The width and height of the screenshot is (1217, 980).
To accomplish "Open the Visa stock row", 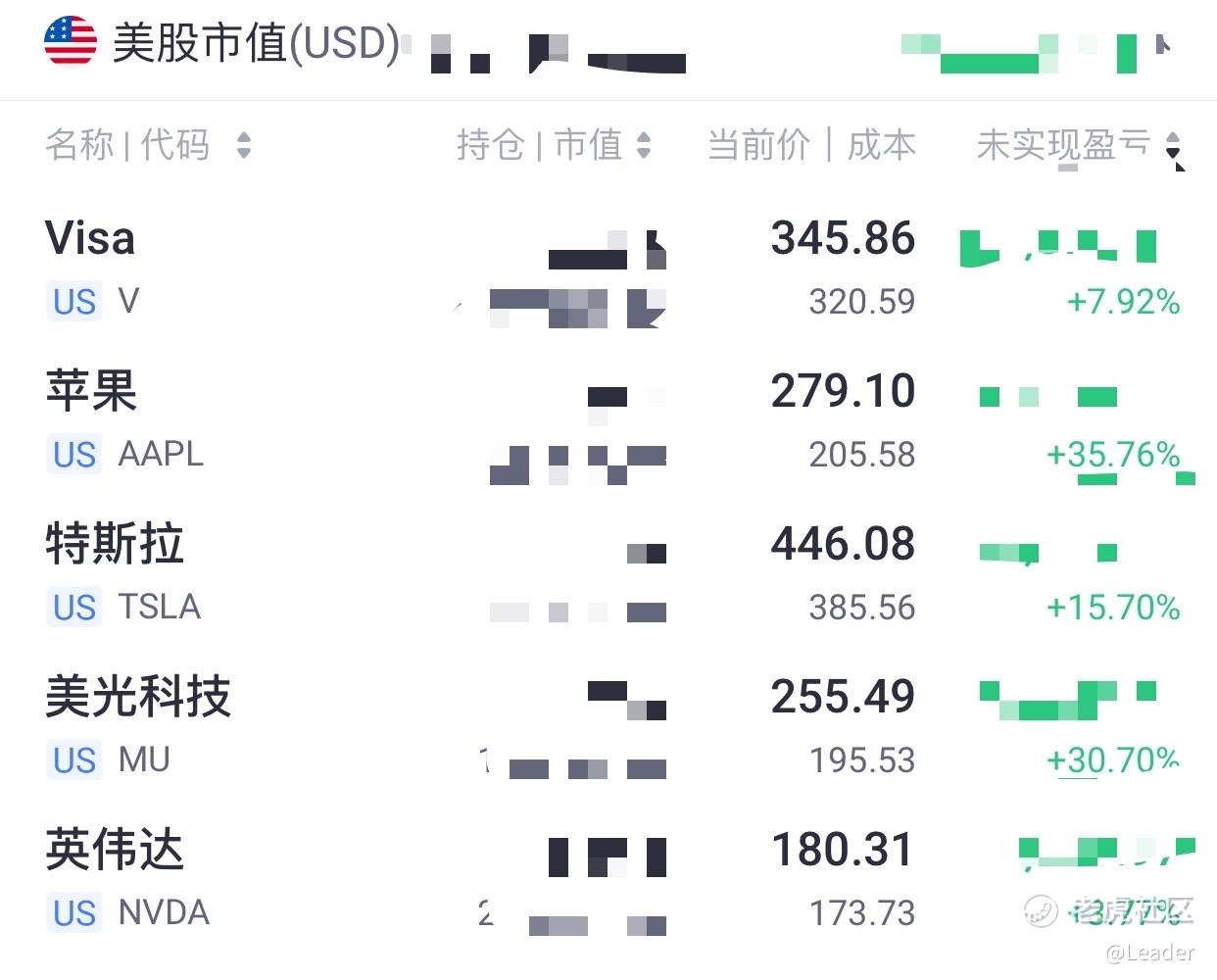I will tap(608, 269).
